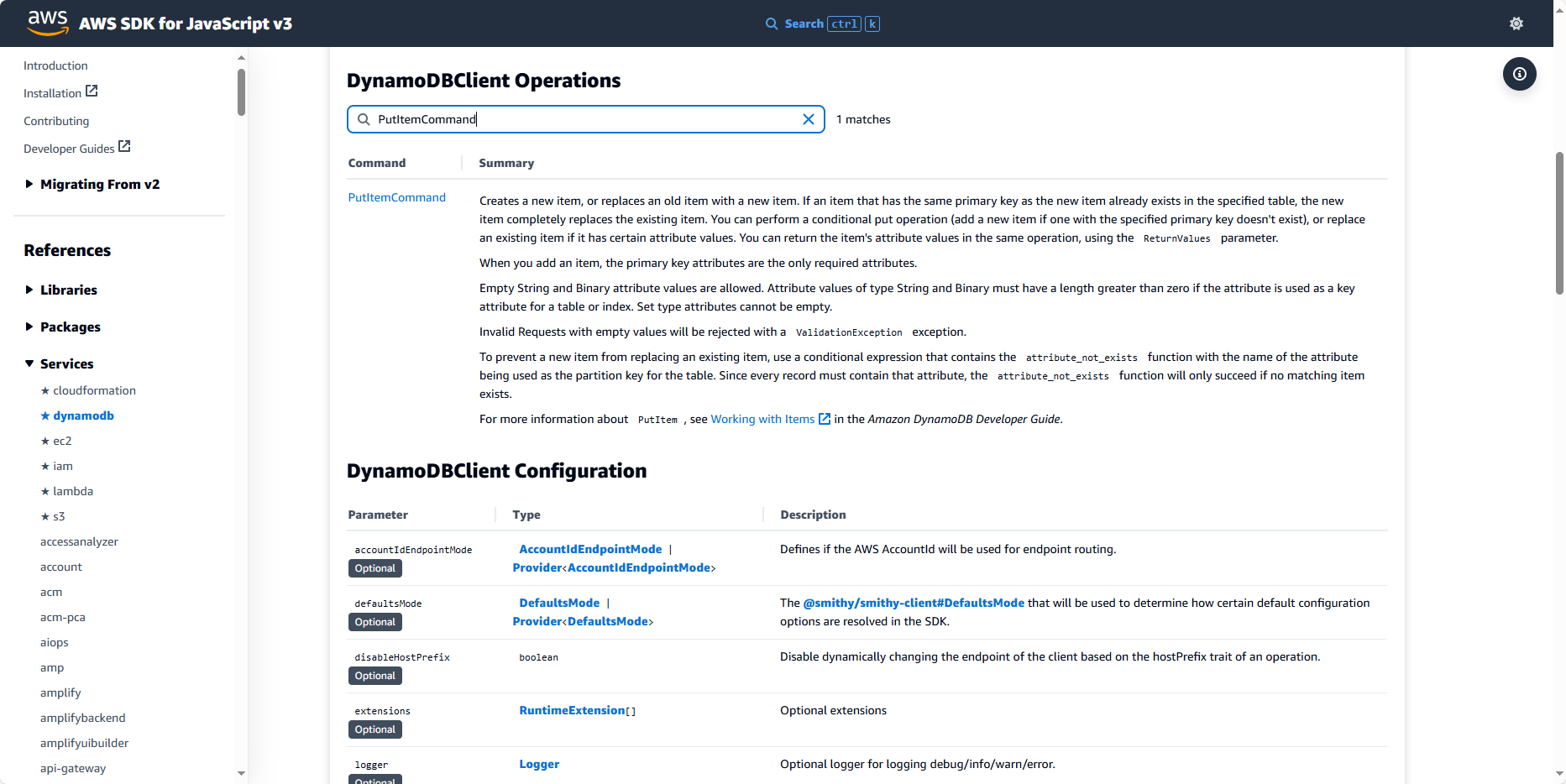Clear the PutItemCommand search with X icon
The image size is (1566, 784).
point(808,119)
